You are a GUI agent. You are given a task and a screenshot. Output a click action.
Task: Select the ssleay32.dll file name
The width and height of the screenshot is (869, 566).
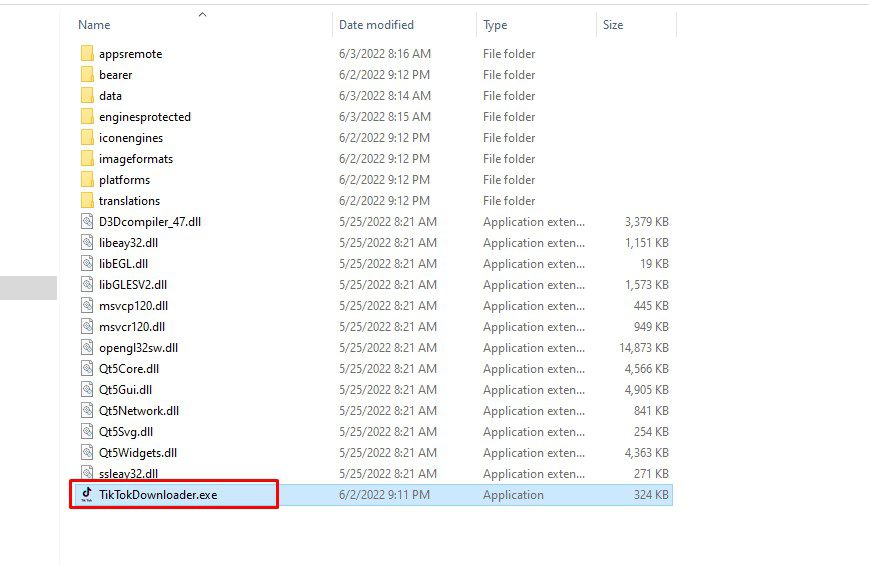[x=129, y=473]
